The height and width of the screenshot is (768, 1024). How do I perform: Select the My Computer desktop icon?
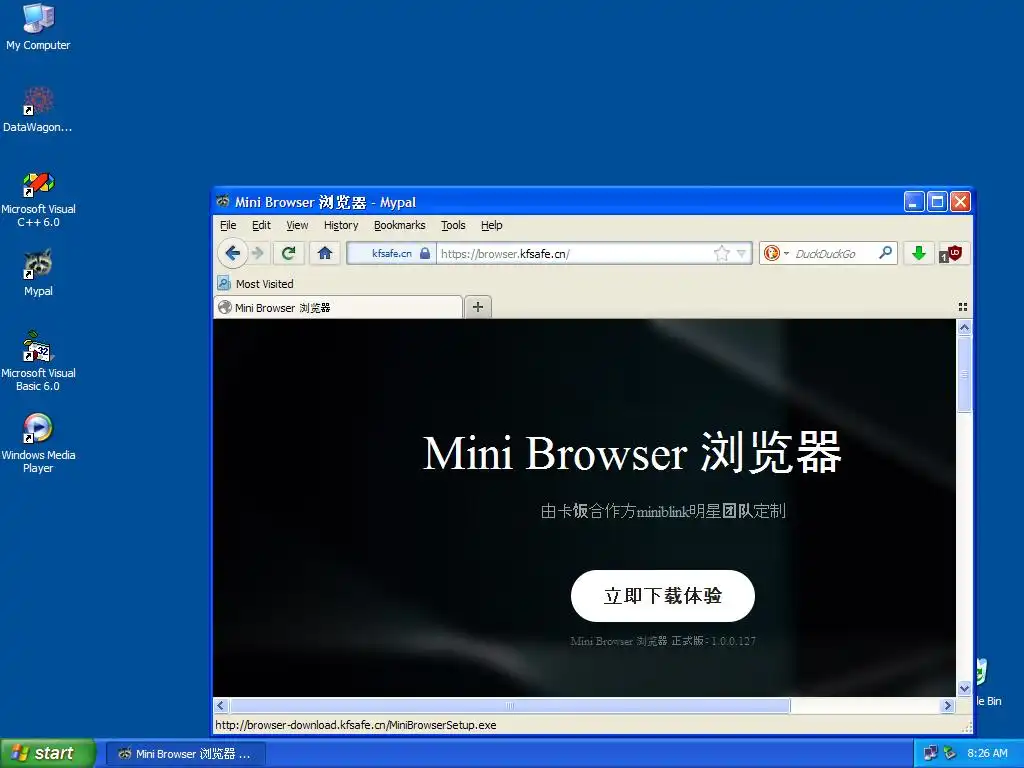[38, 27]
